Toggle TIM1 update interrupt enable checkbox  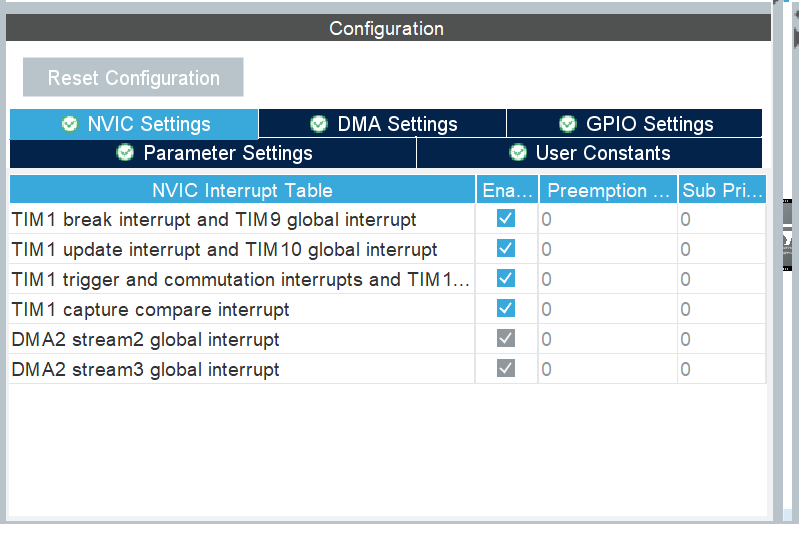[x=506, y=249]
